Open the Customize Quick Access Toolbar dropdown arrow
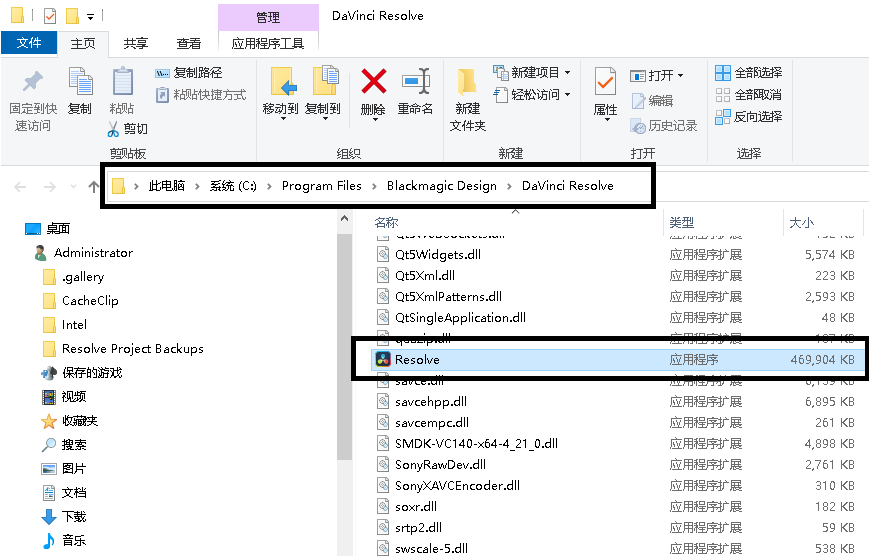The width and height of the screenshot is (869, 556). tap(90, 17)
